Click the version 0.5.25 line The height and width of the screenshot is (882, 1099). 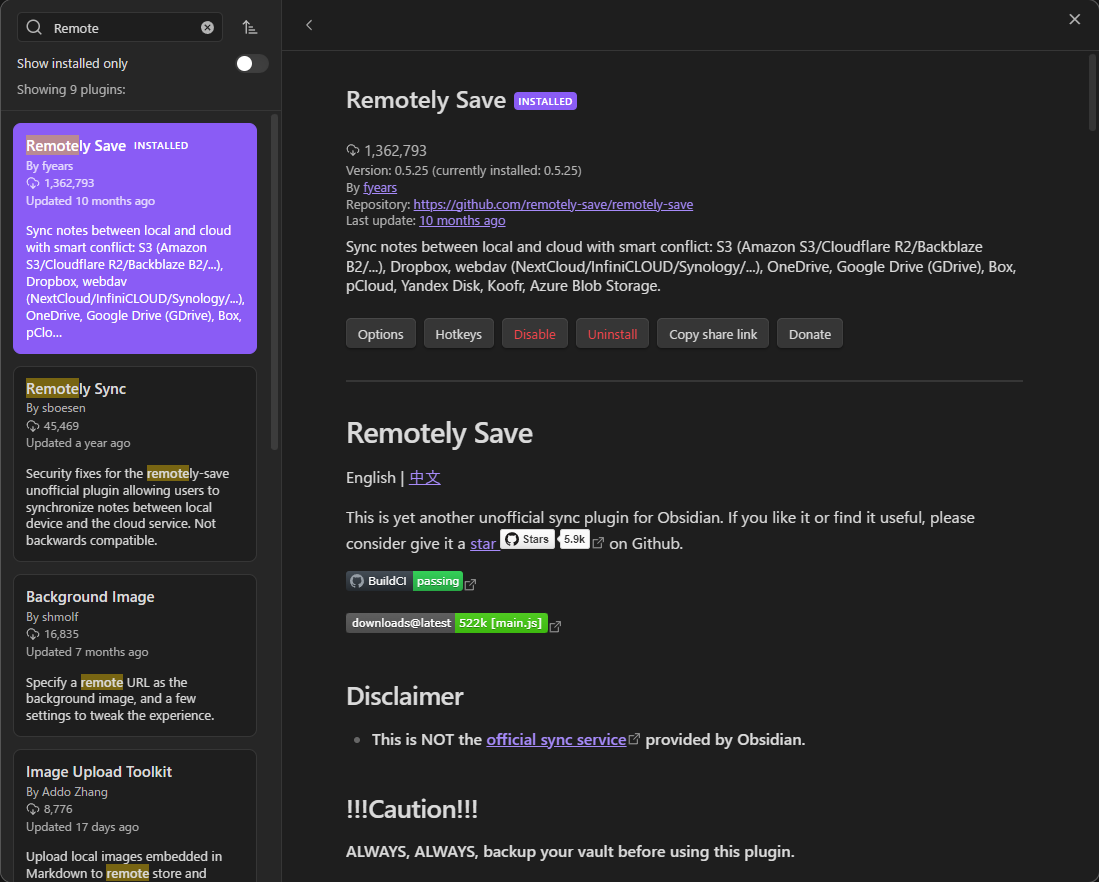click(x=463, y=170)
